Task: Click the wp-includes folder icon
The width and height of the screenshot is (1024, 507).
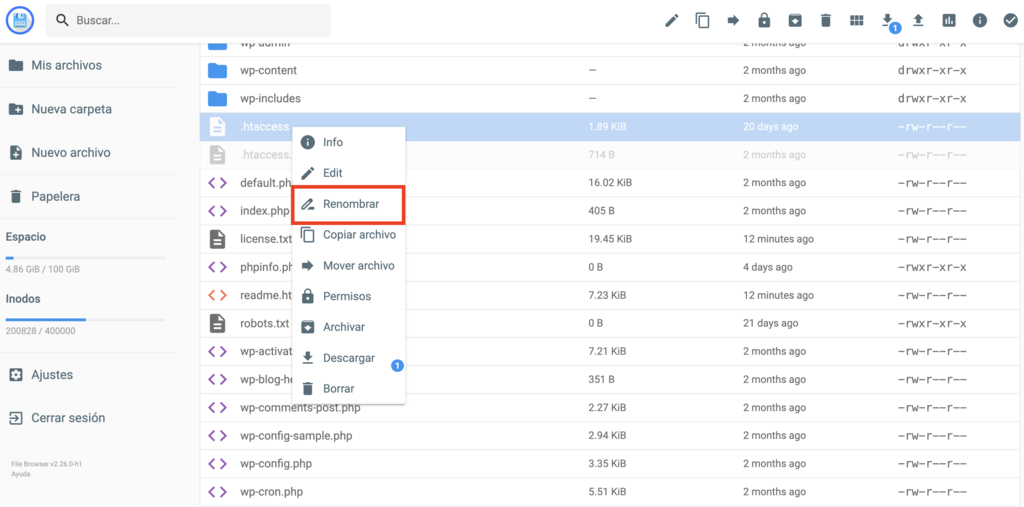Action: pos(217,99)
